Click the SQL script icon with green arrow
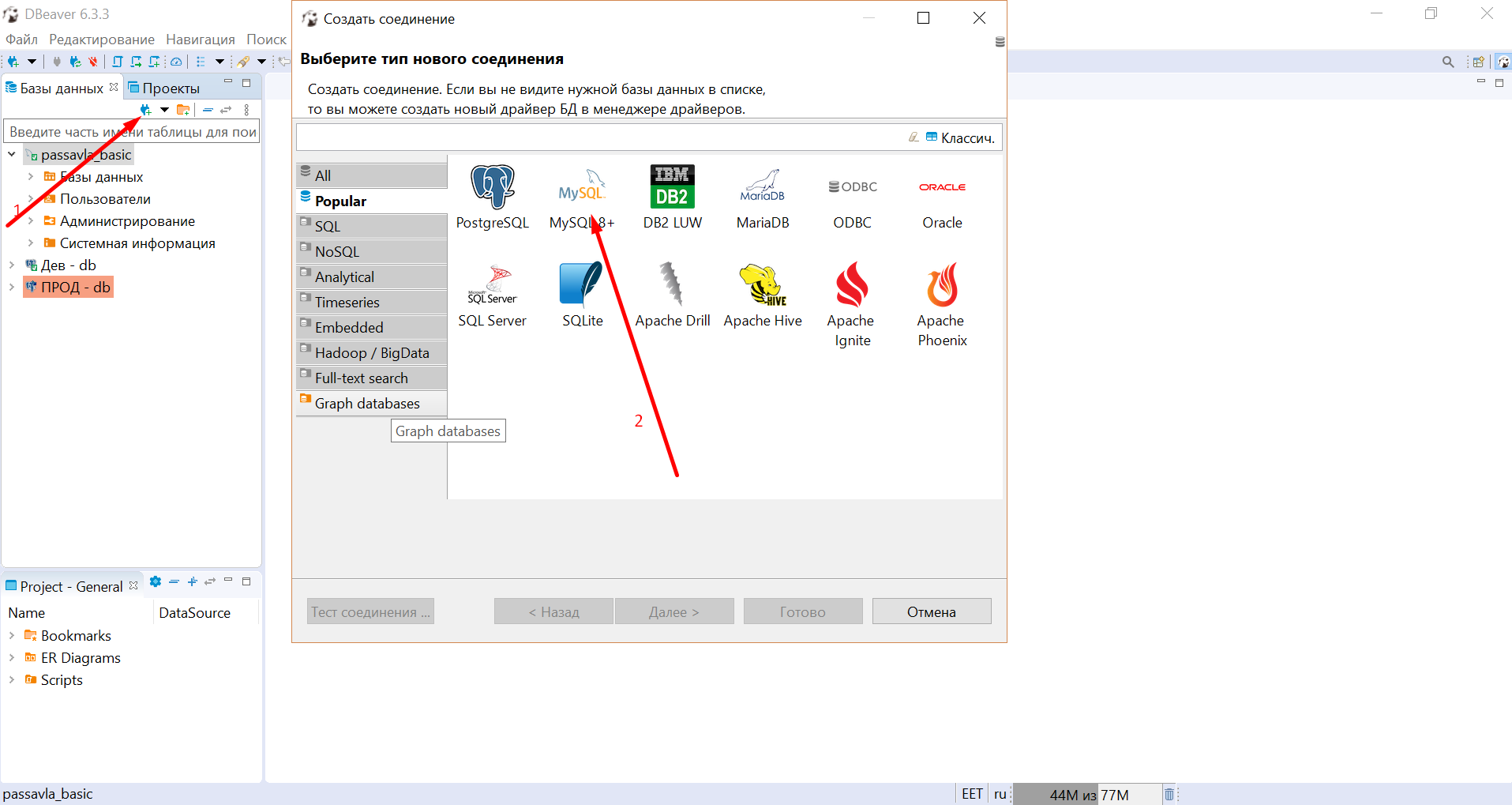 (136, 62)
